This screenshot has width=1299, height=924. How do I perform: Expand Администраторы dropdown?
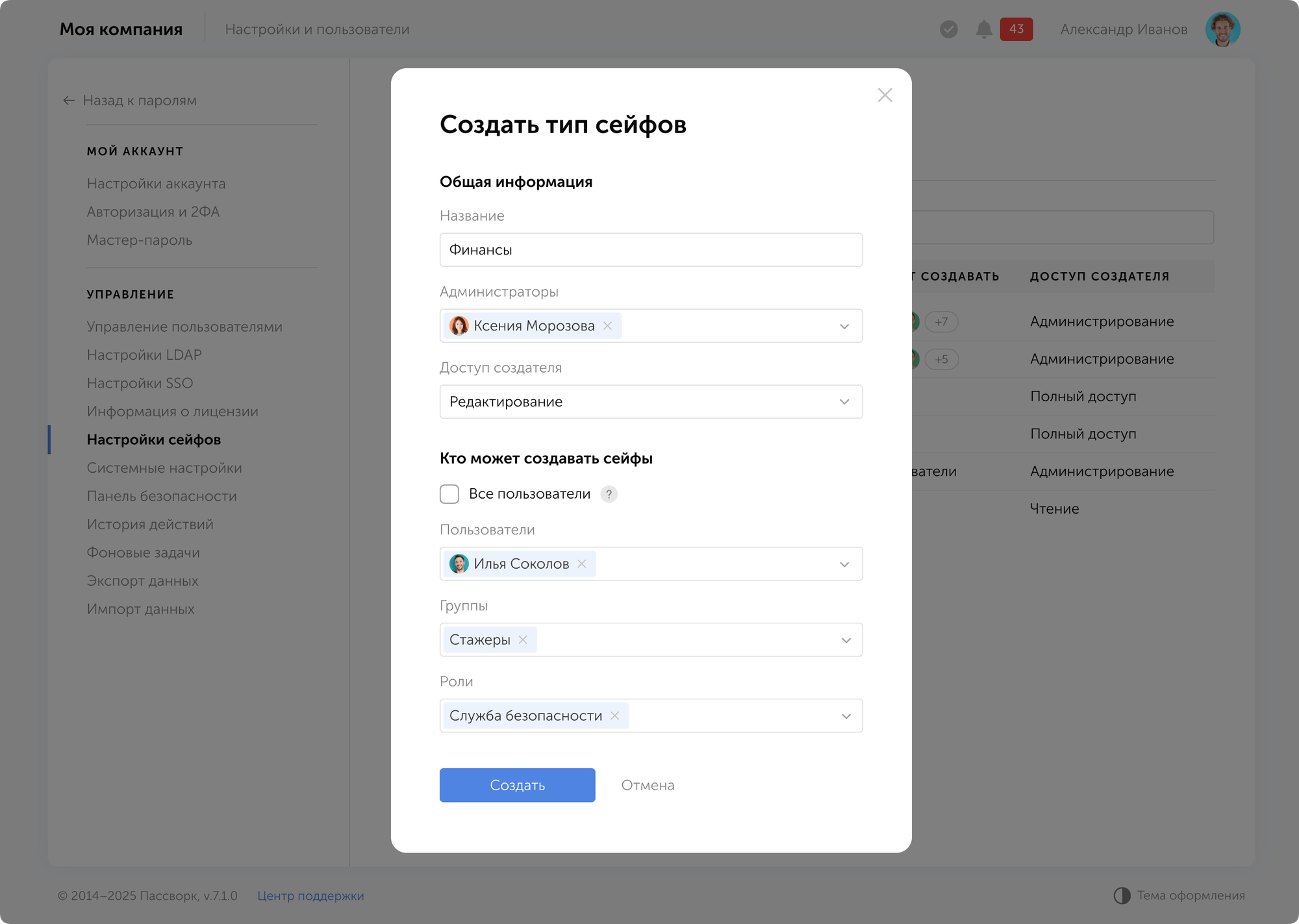click(x=844, y=326)
